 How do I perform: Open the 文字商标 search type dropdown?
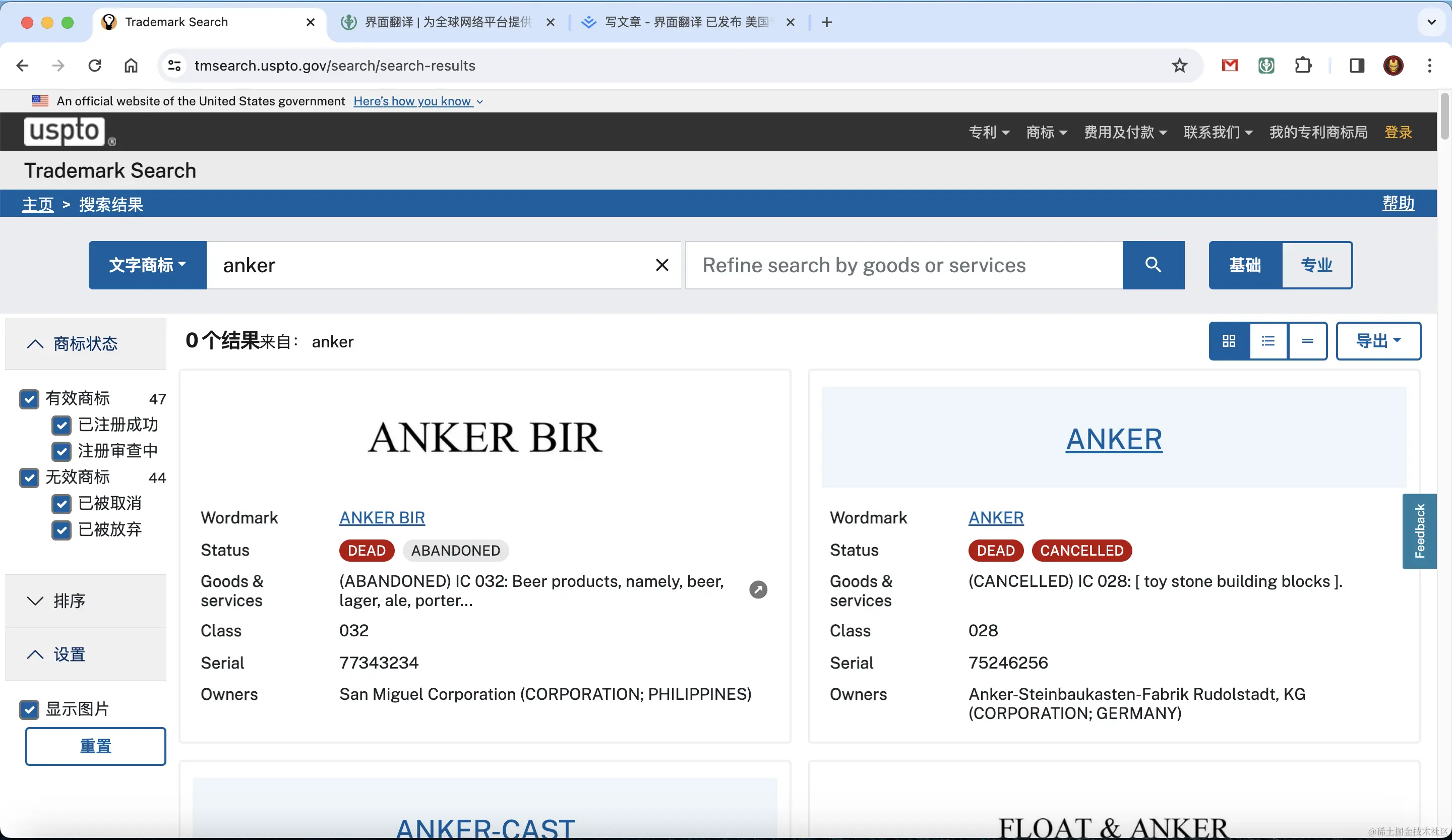148,265
